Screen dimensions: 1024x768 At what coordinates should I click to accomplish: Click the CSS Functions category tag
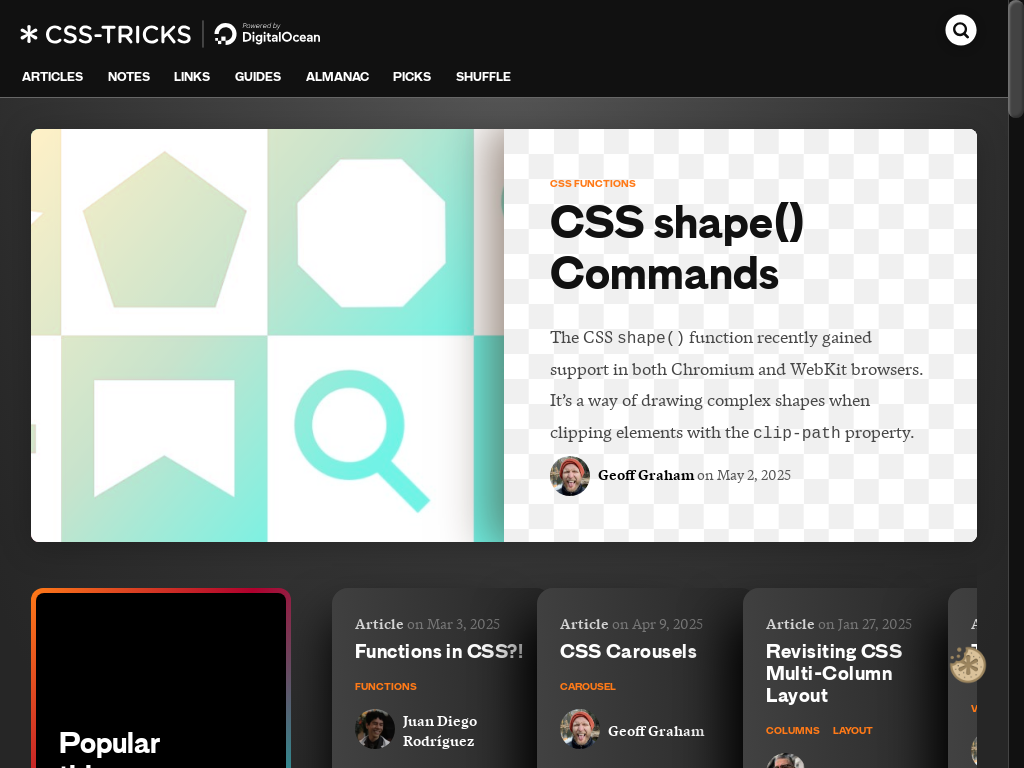592,184
